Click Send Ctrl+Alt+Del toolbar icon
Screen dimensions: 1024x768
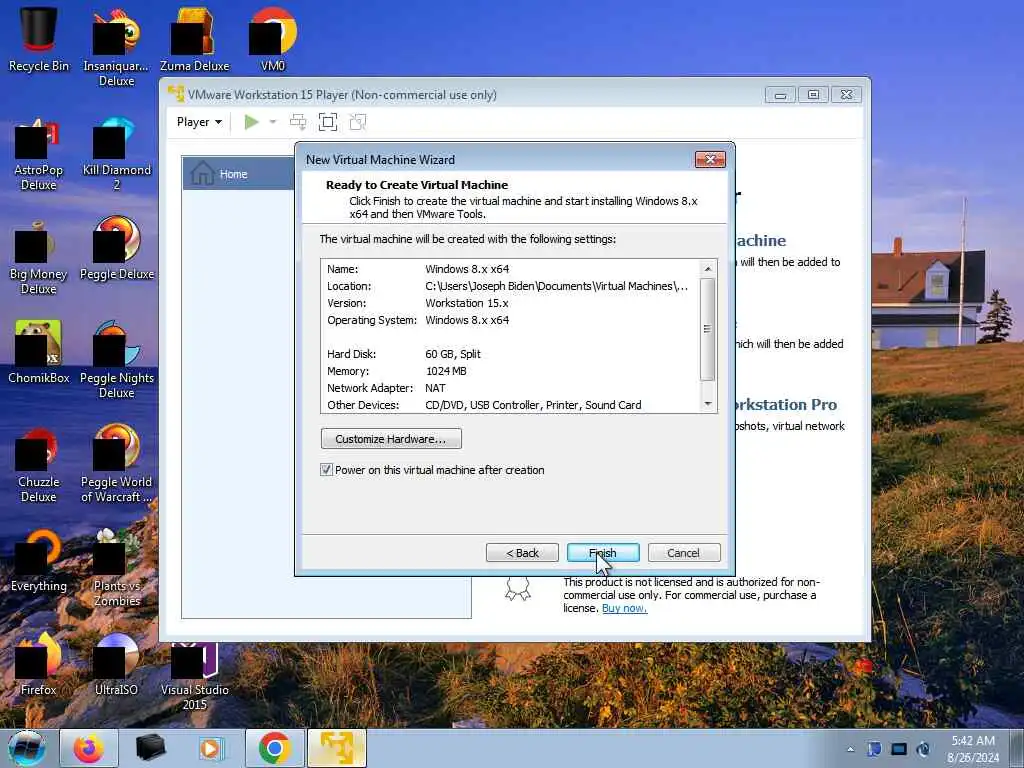point(298,122)
